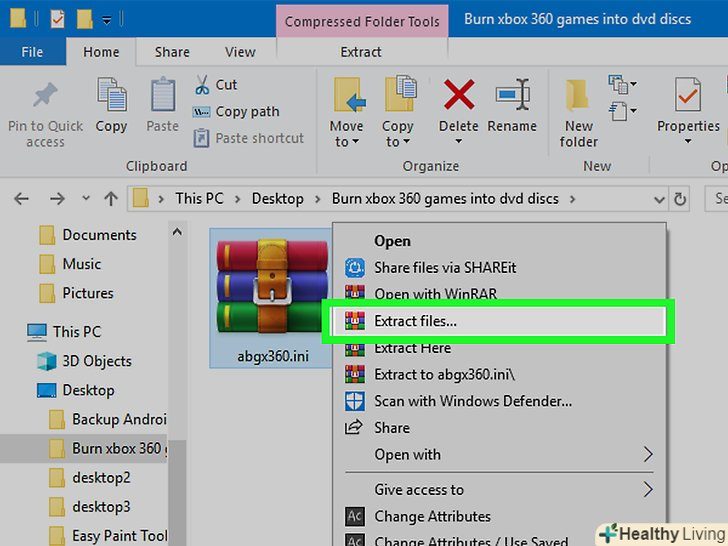The image size is (728, 546).
Task: Click the quick access Properties icon in title bar
Action: pos(57,19)
